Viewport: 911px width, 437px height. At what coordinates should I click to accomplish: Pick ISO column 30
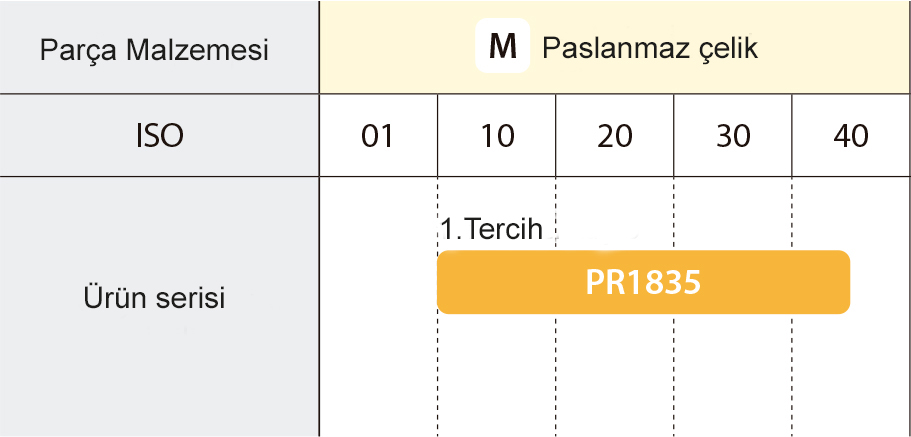pos(733,136)
